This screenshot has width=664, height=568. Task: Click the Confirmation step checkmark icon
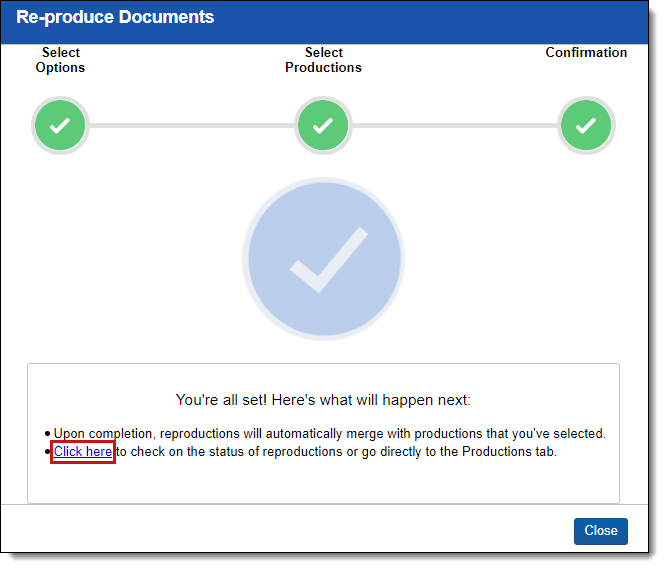[586, 126]
